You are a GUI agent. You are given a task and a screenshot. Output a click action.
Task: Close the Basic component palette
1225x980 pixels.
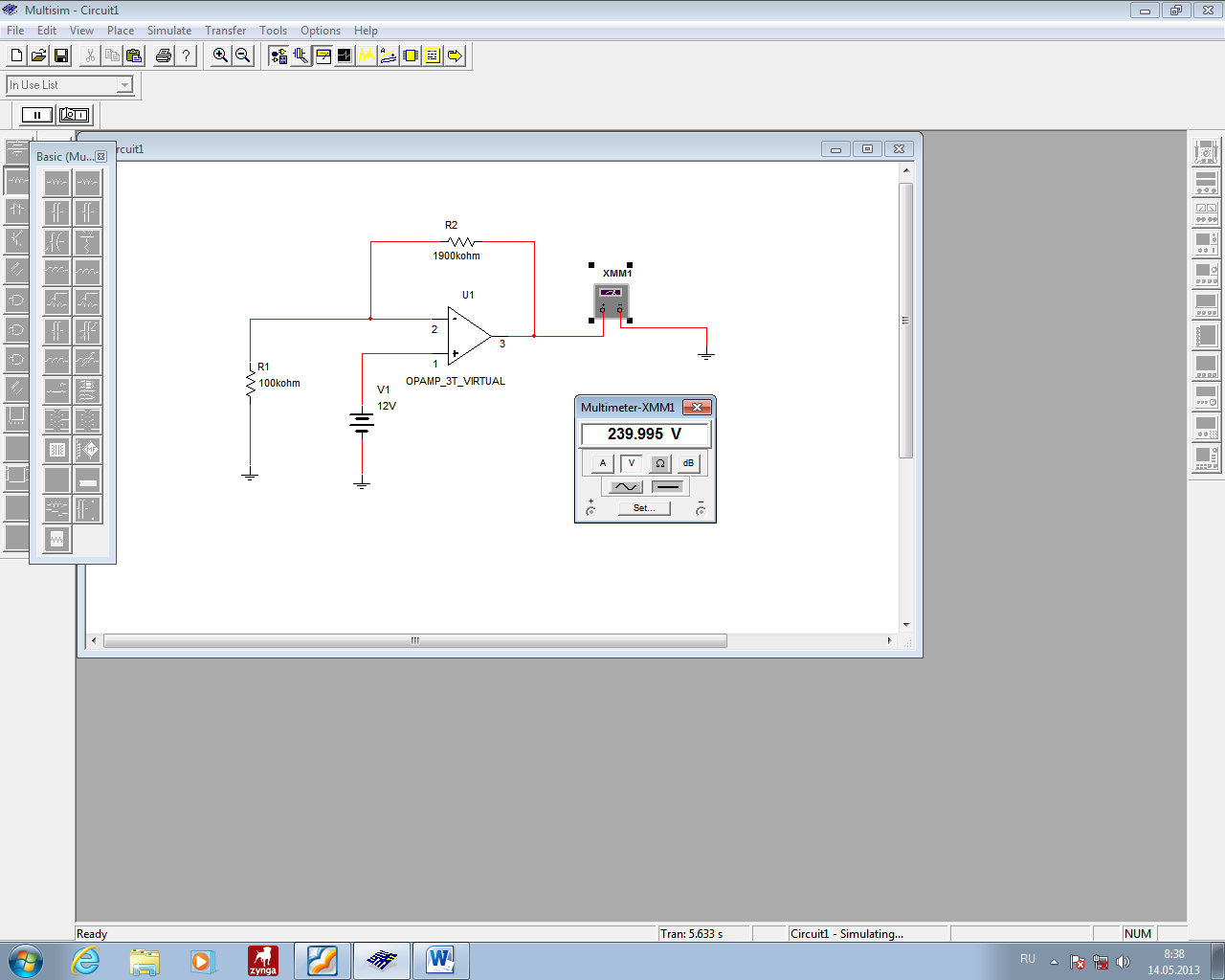click(101, 156)
